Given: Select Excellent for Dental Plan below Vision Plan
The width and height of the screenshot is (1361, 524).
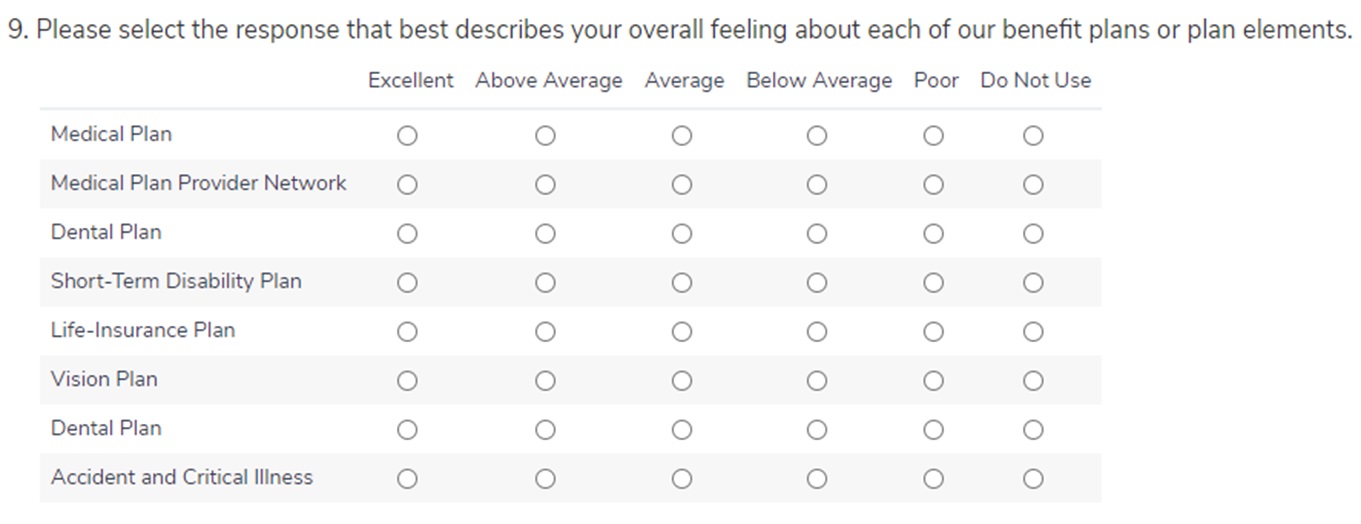Looking at the screenshot, I should point(407,429).
